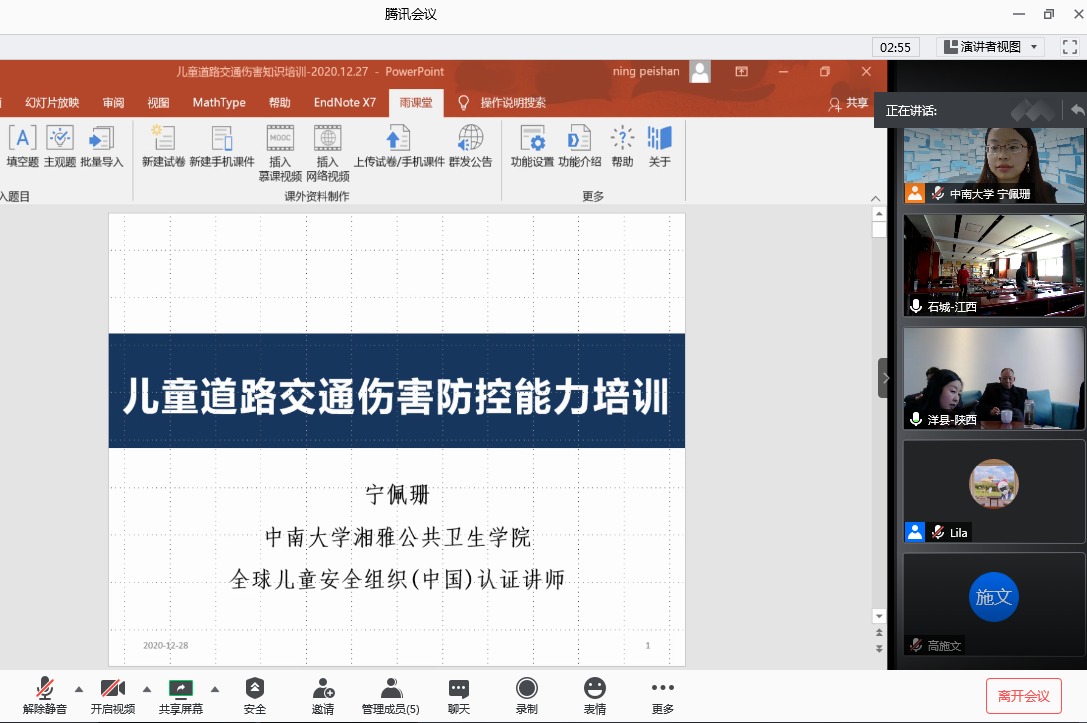Switch to the MathType ribbon tab

point(219,102)
